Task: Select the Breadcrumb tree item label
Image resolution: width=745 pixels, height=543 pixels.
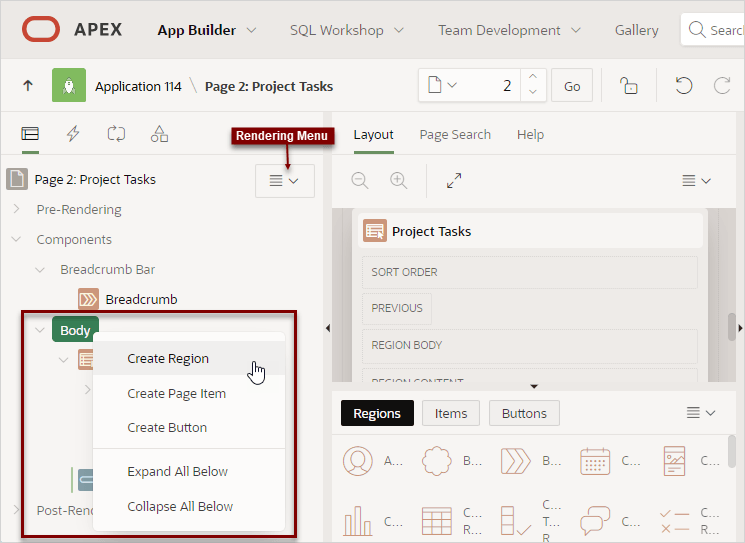Action: (142, 299)
